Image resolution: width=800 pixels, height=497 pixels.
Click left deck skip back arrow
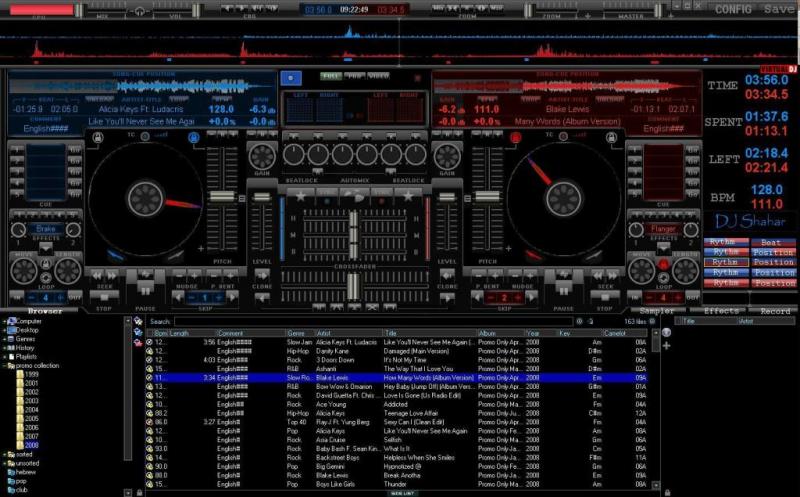[178, 297]
